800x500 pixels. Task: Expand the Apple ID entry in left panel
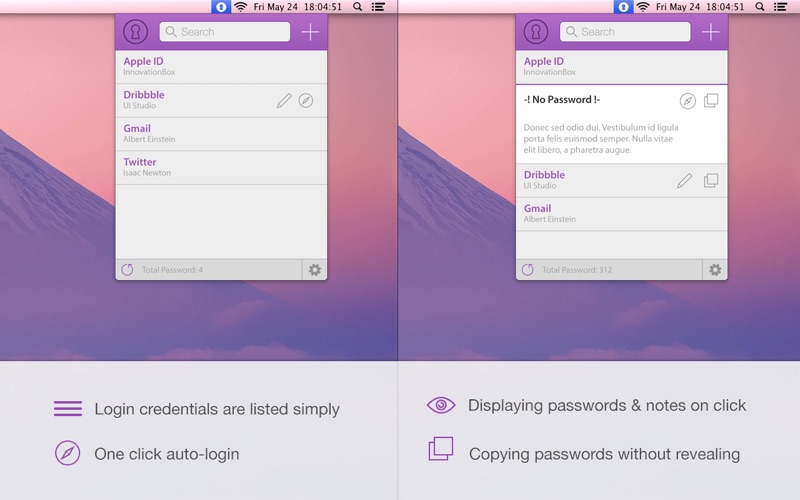pyautogui.click(x=221, y=67)
